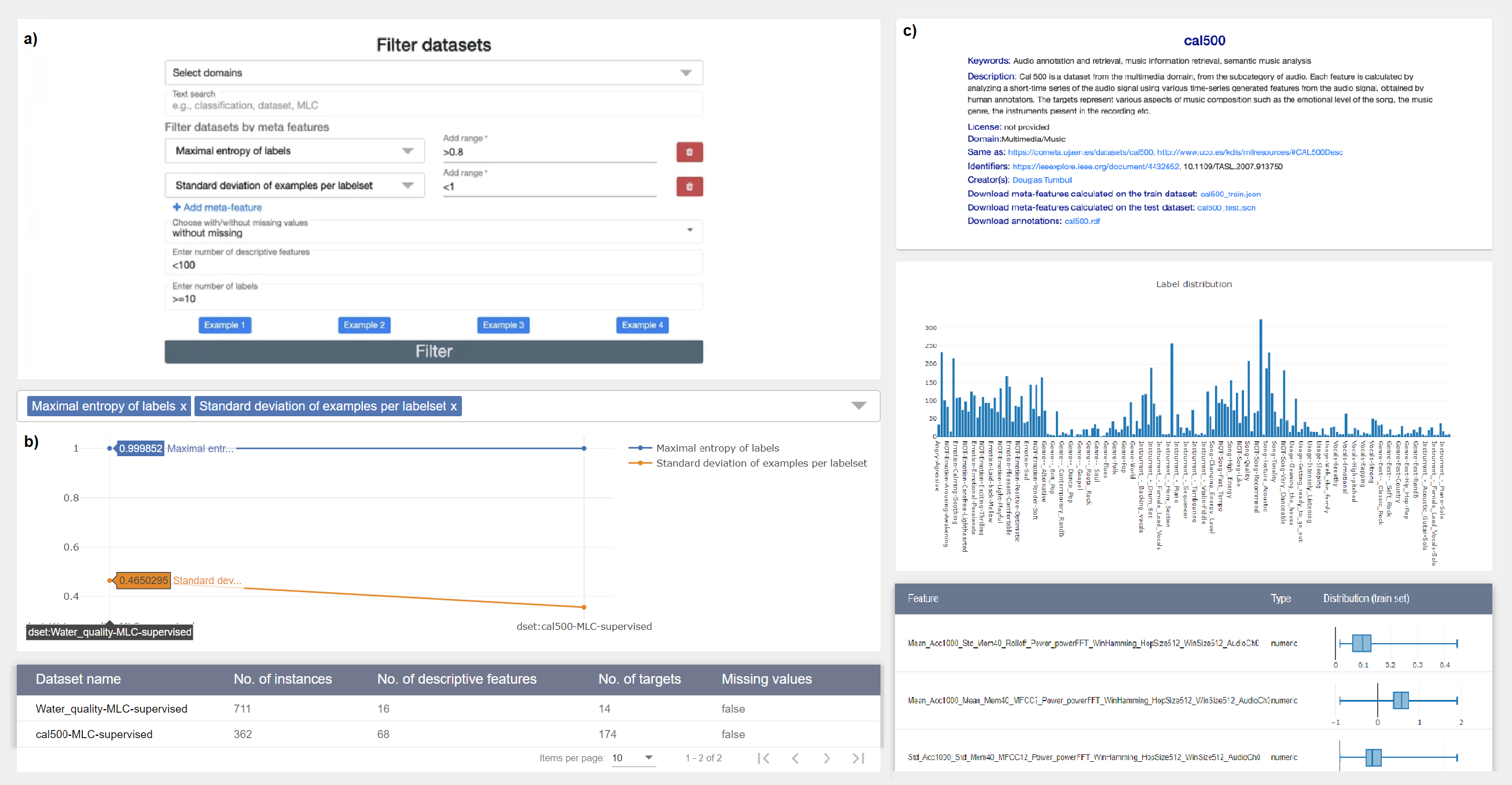
Task: Click the Std_Acc1000_Std_Mem40_MFCC12 feature name
Action: 1084,757
